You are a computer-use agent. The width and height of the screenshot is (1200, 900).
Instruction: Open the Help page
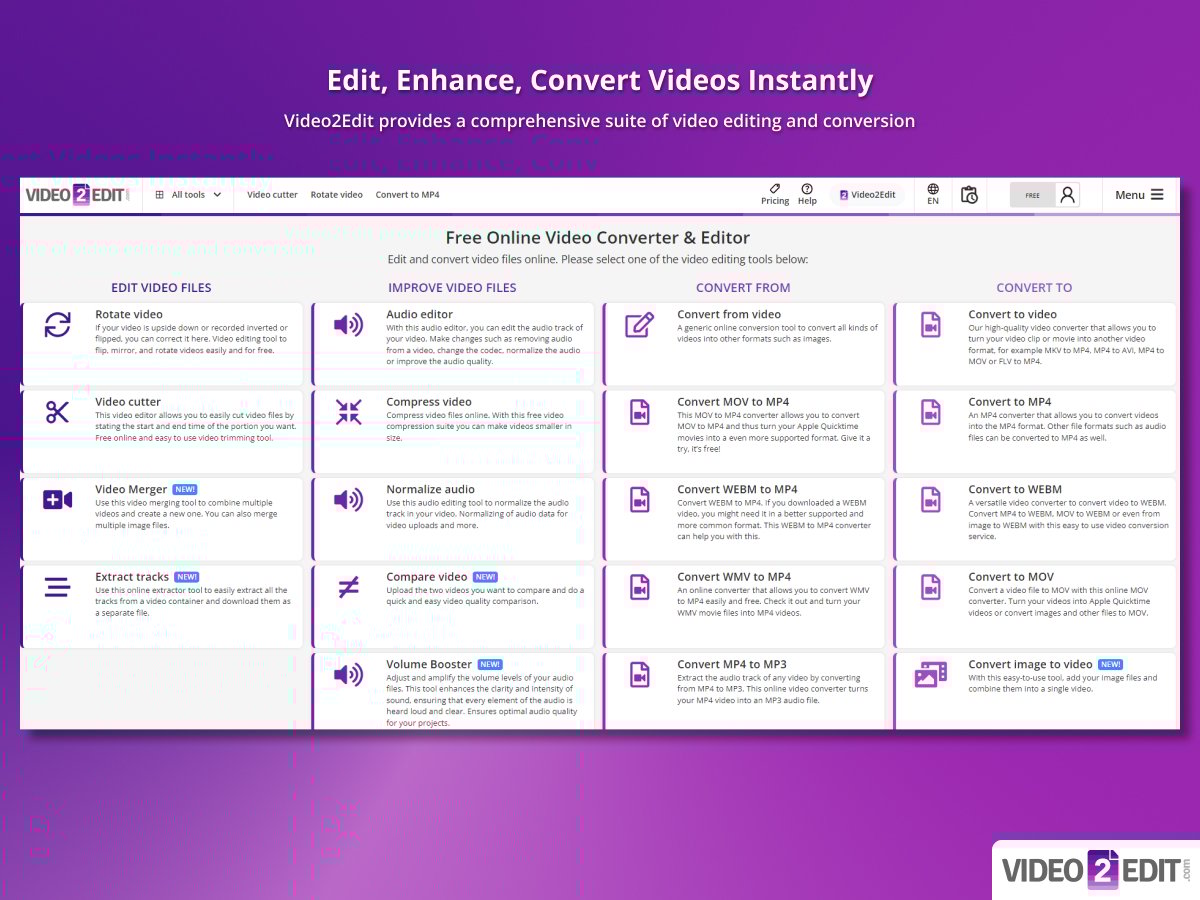click(x=807, y=196)
